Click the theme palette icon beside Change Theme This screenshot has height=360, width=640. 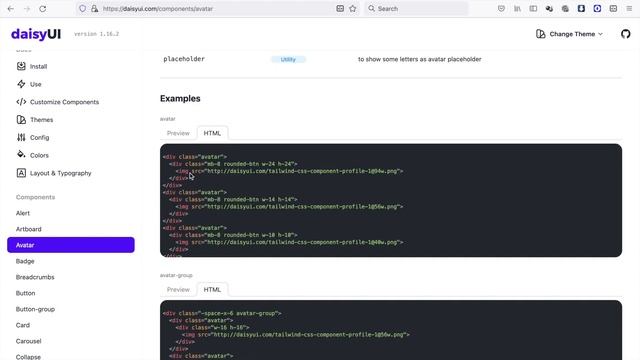(x=540, y=34)
